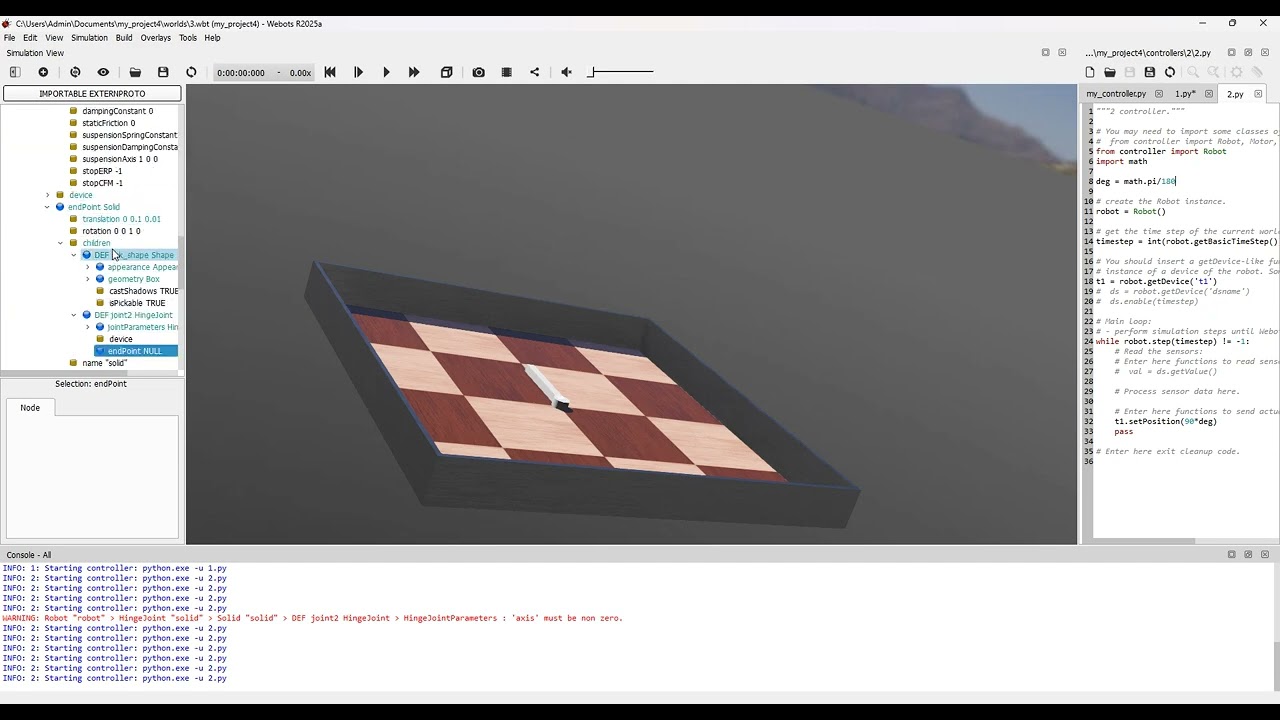1280x720 pixels.
Task: Click the editor replace icon
Action: coord(1213,72)
